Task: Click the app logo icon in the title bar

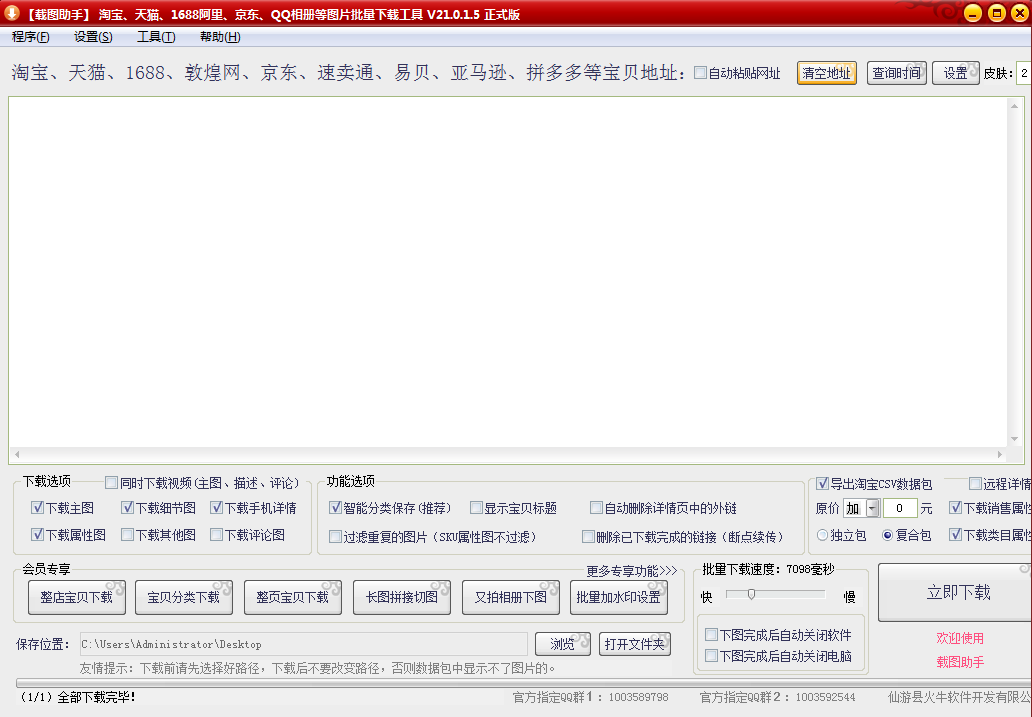Action: point(11,13)
